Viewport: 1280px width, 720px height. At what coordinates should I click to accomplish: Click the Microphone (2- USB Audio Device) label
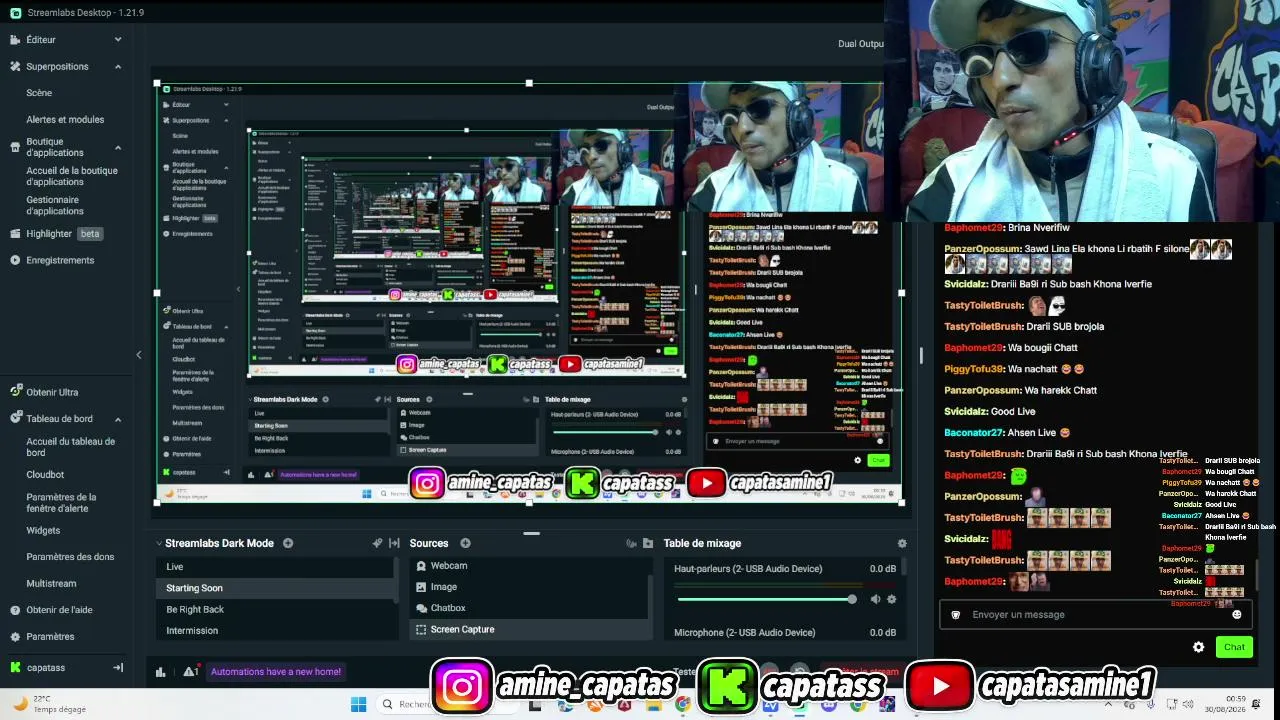744,633
